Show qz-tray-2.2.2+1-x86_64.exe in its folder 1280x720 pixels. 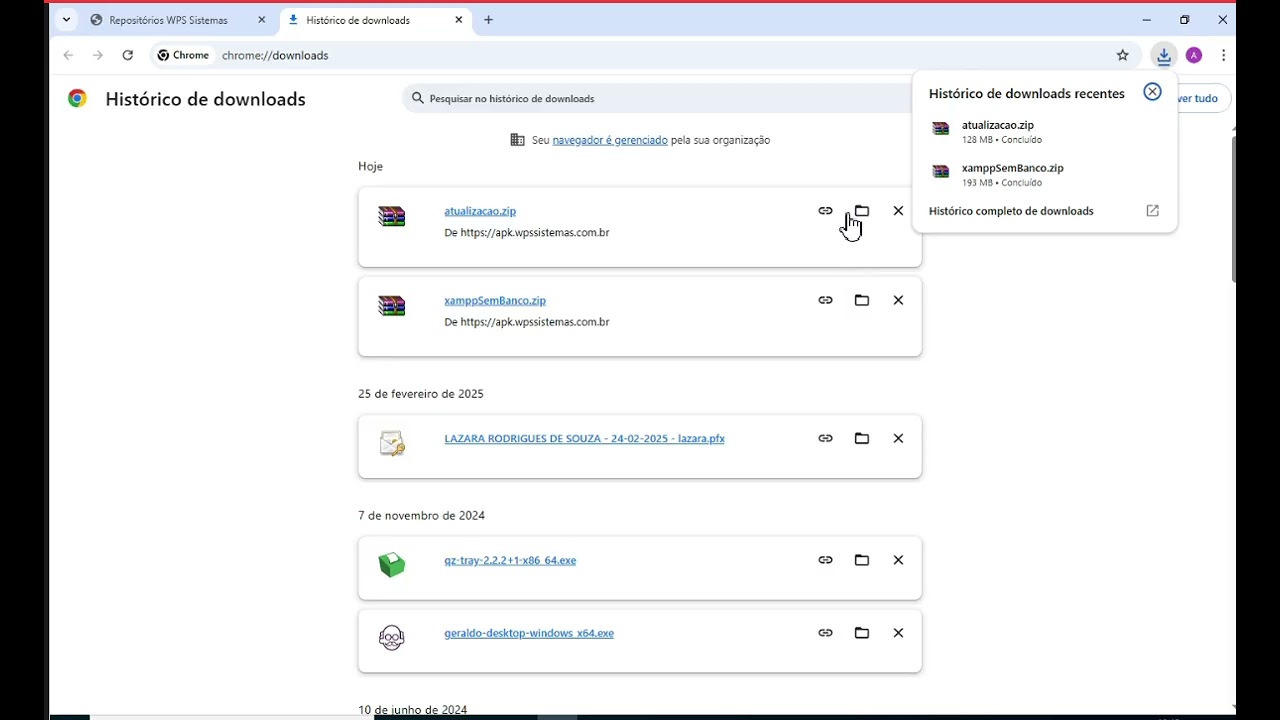point(862,560)
